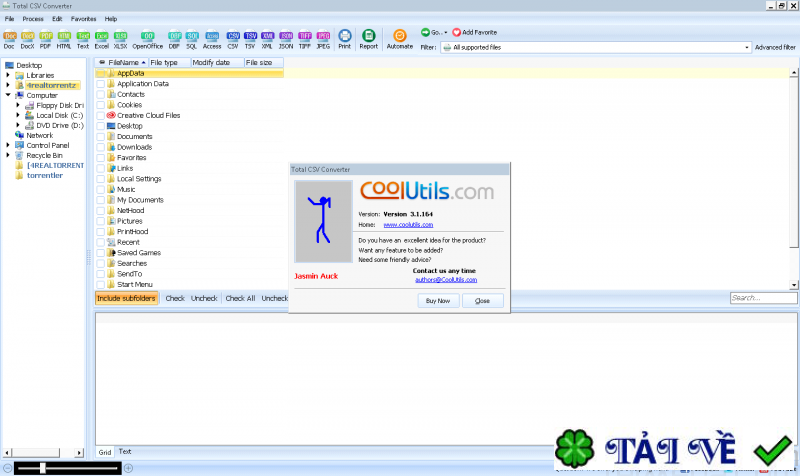Convert to Doc format icon
The width and height of the screenshot is (800, 476).
click(9, 39)
